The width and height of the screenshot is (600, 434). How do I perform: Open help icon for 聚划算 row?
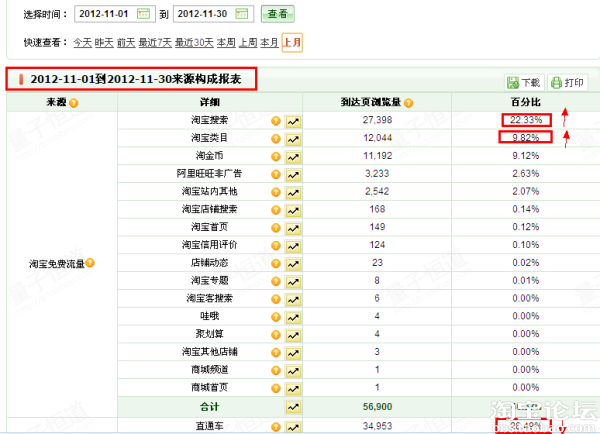pos(276,335)
